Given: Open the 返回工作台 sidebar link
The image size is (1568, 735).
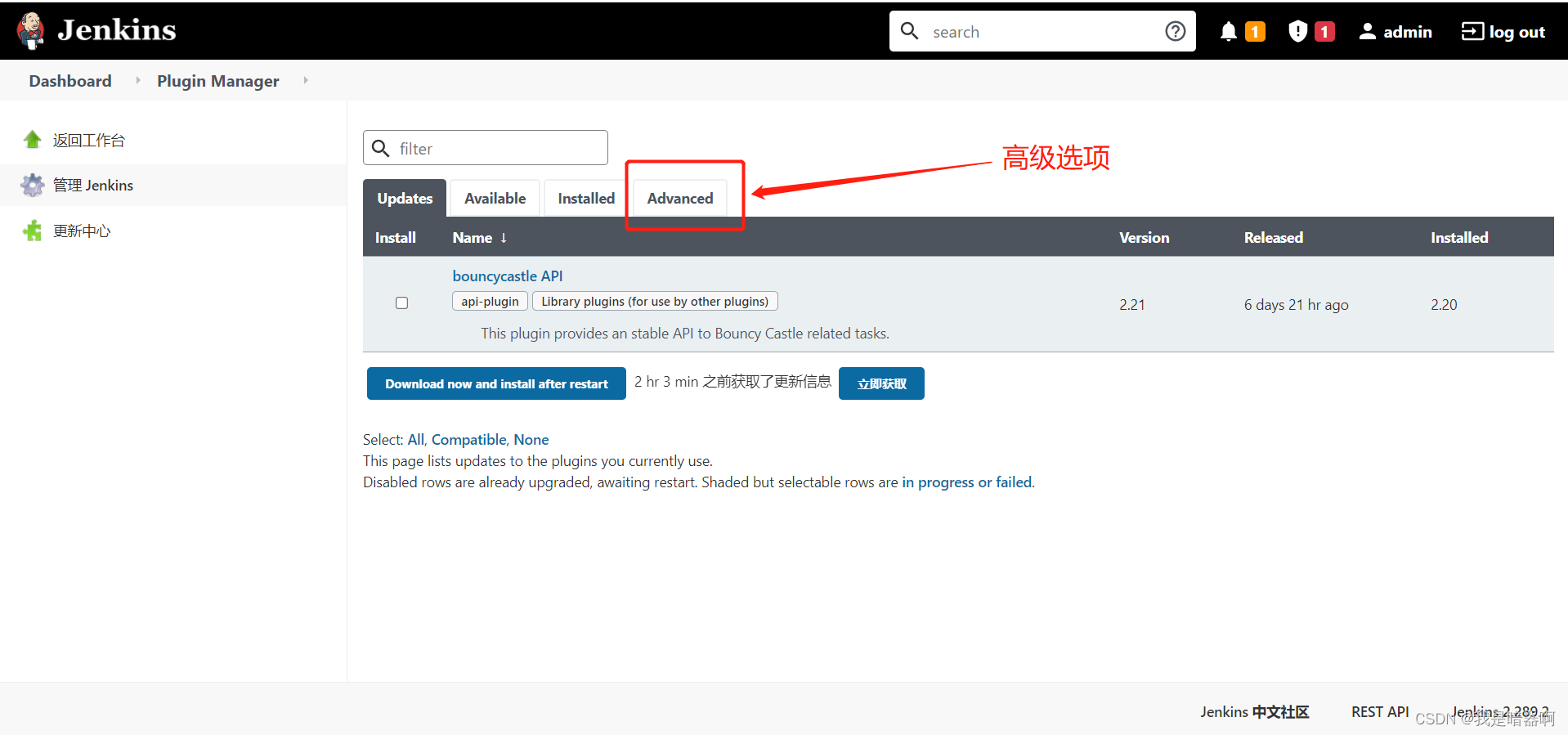Looking at the screenshot, I should (x=89, y=141).
